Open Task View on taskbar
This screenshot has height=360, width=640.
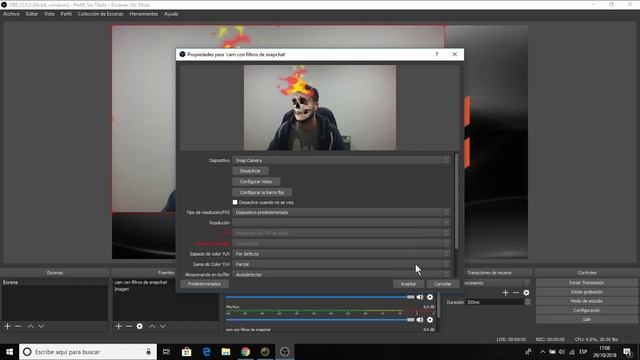pyautogui.click(x=166, y=352)
